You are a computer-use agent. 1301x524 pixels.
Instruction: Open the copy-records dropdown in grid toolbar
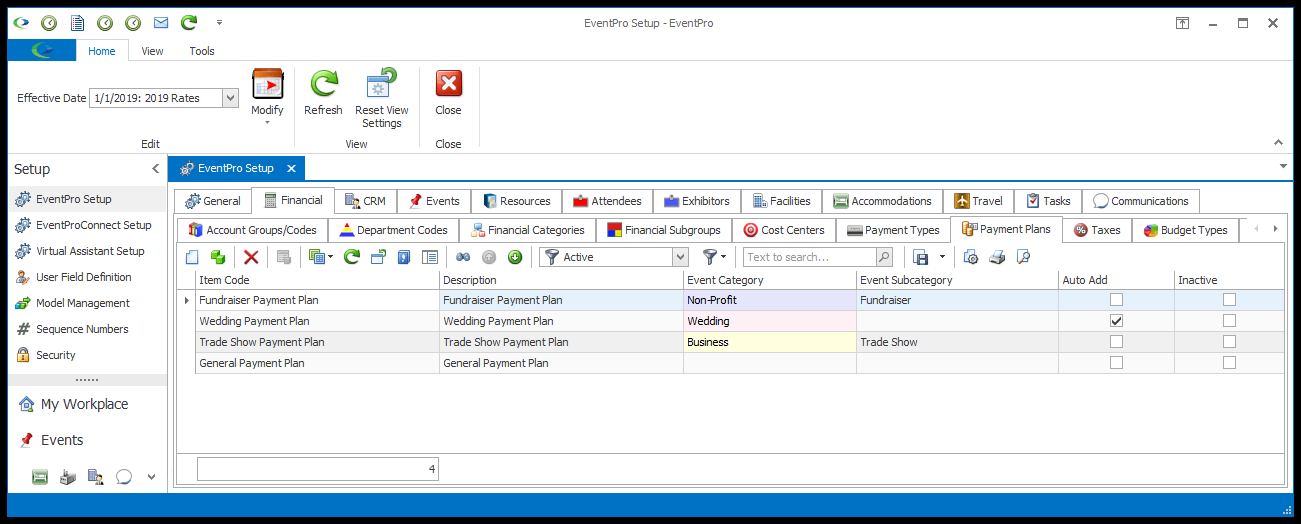point(331,257)
